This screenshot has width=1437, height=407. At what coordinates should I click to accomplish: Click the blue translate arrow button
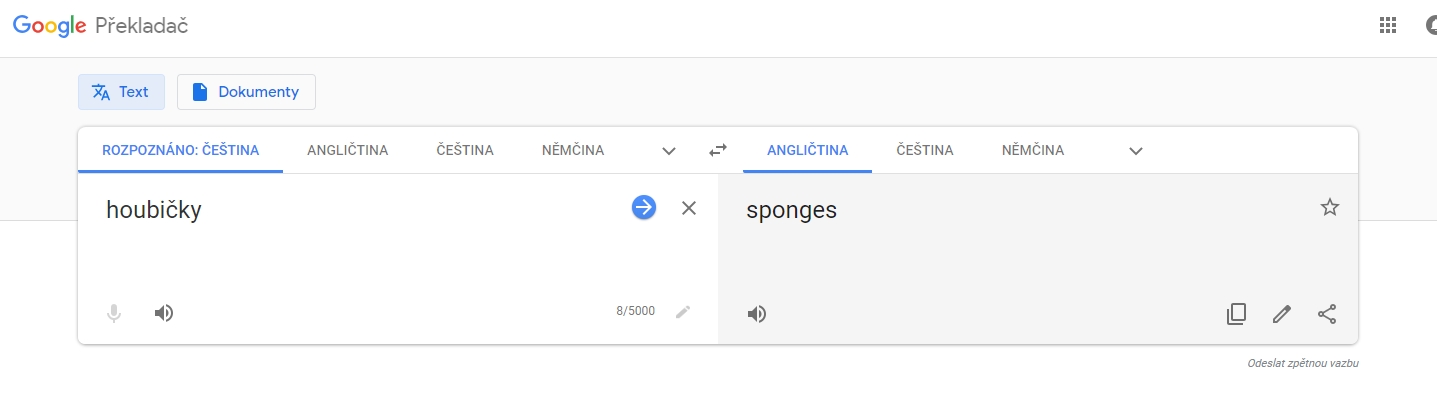(x=644, y=207)
